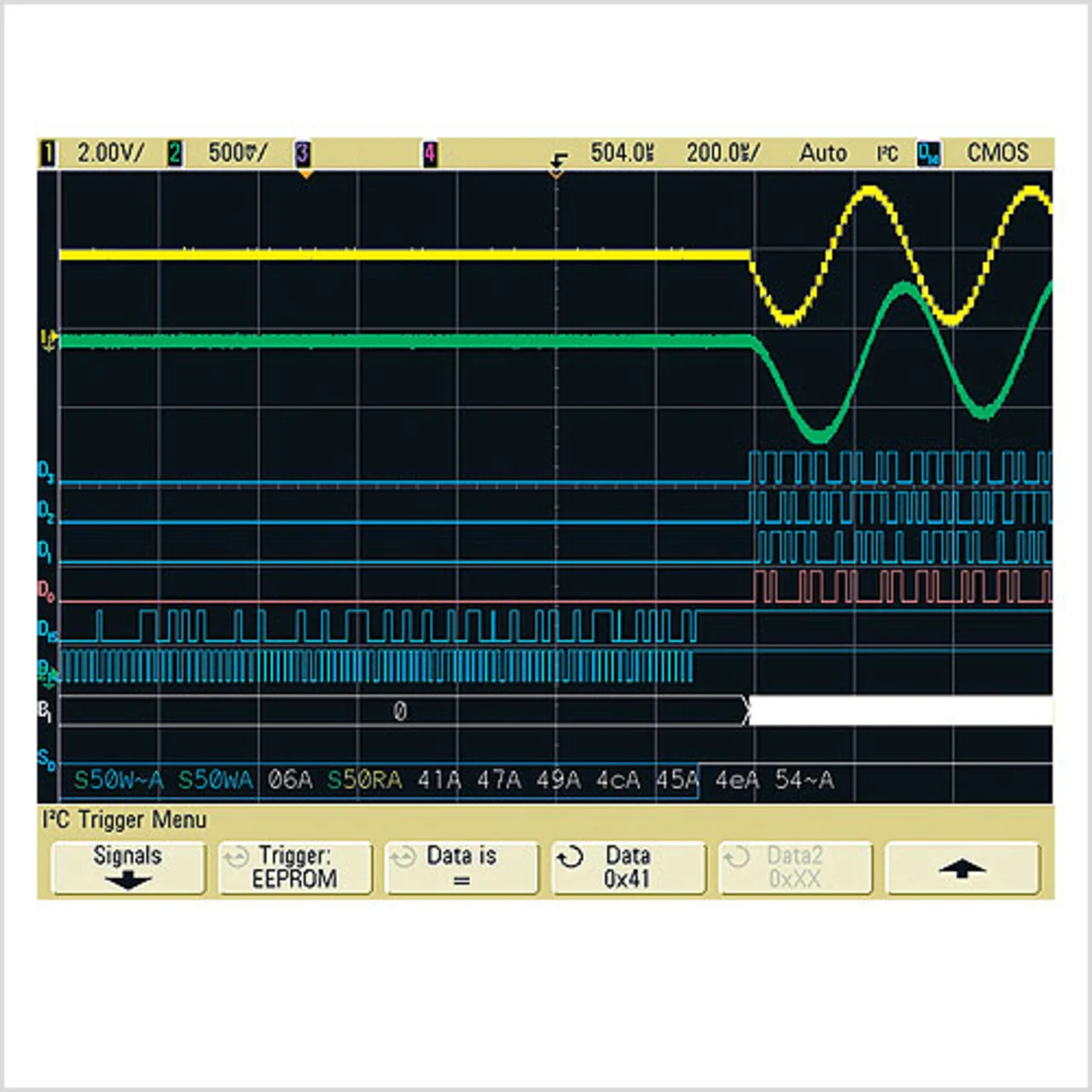
Task: Click the I²C Trigger Menu title
Action: coord(125,820)
